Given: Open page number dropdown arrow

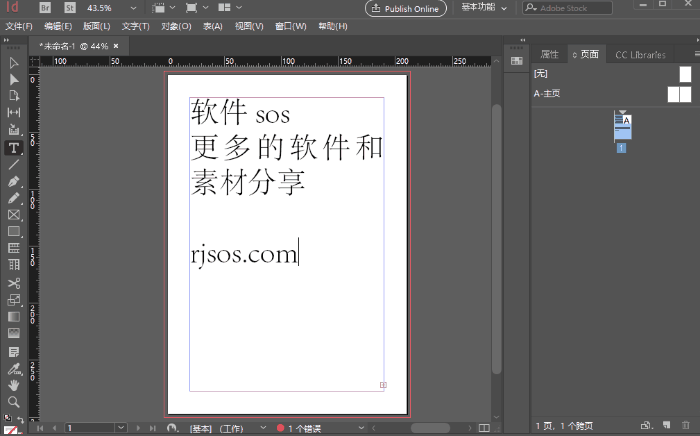Looking at the screenshot, I should (121, 428).
